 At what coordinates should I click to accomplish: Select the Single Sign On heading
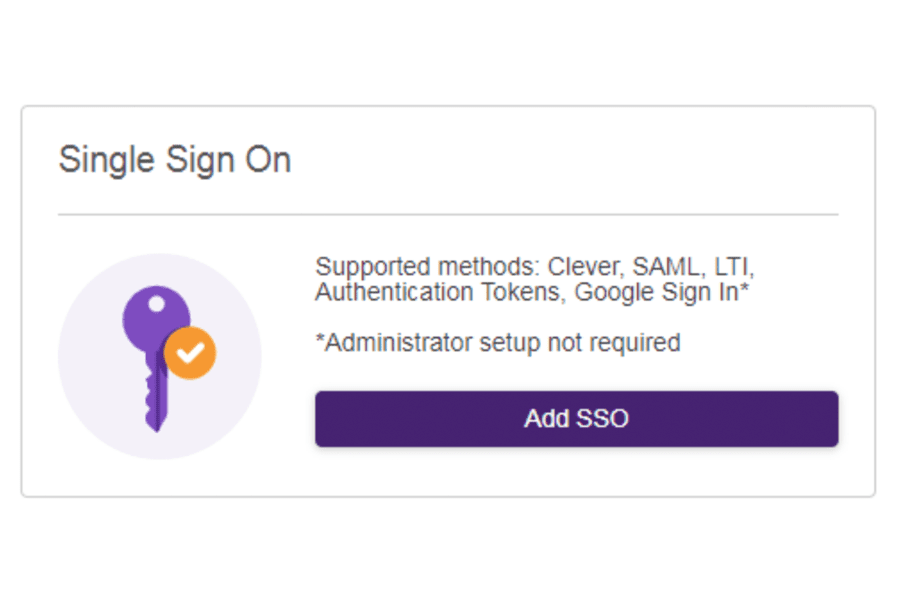click(x=175, y=160)
